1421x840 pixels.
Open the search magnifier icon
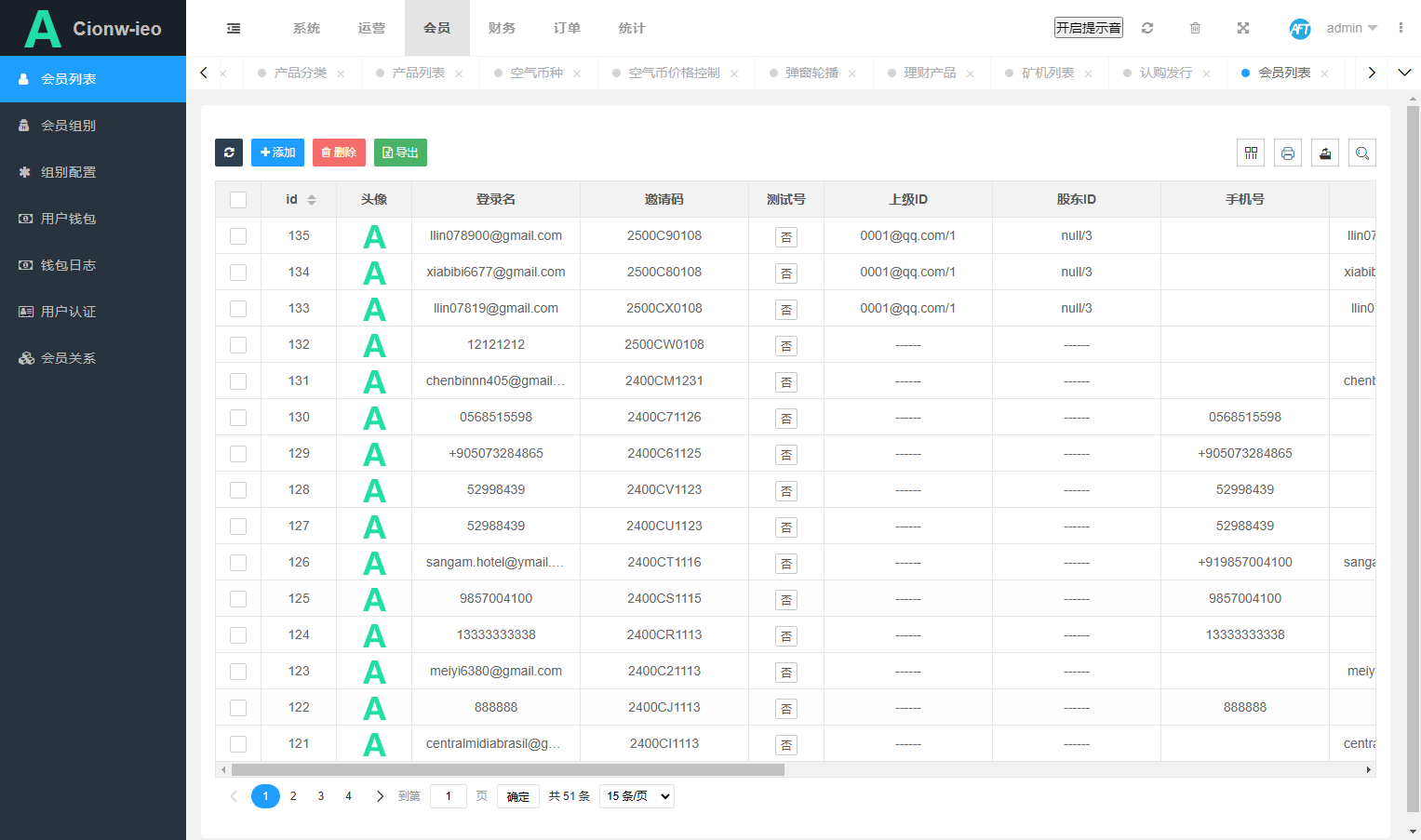pyautogui.click(x=1362, y=153)
